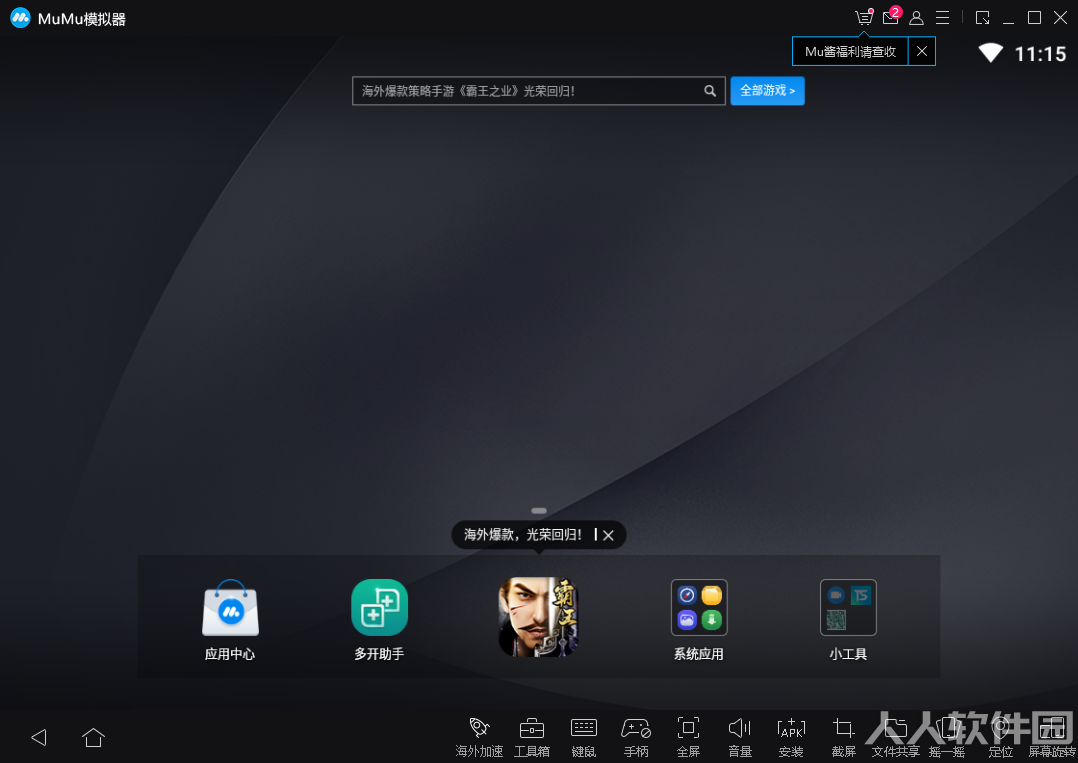Viewport: 1078px width, 763px height.
Task: Open 定位 location settings
Action: tap(1000, 738)
